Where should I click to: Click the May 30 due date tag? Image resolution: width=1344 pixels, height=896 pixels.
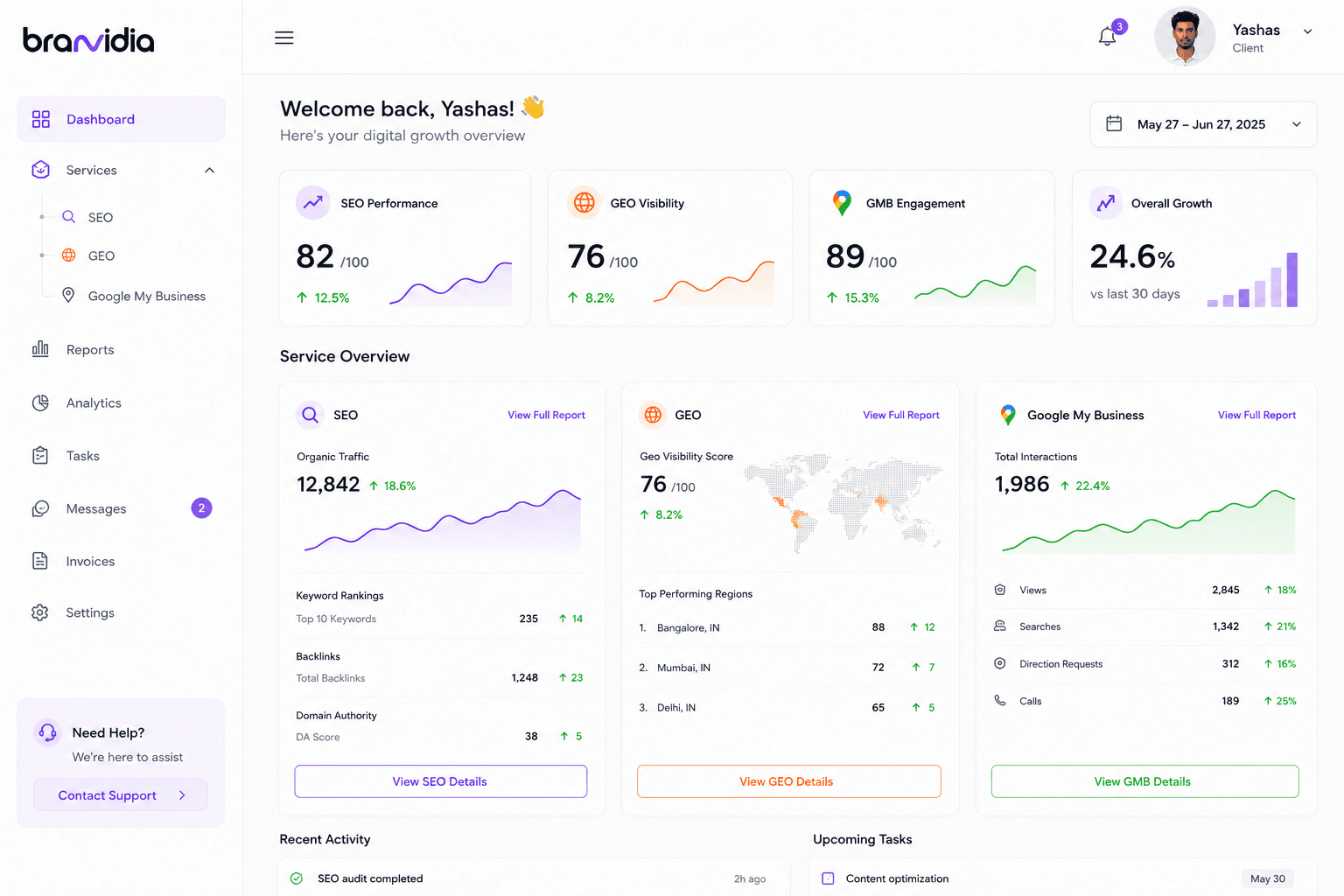[x=1268, y=878]
